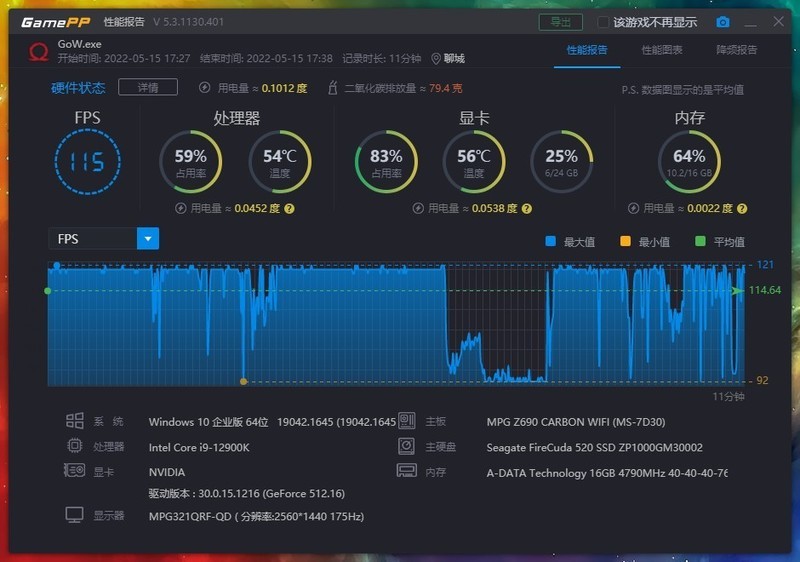The height and width of the screenshot is (562, 800).
Task: Click the 处理器 chip icon in specs list
Action: pyautogui.click(x=74, y=446)
